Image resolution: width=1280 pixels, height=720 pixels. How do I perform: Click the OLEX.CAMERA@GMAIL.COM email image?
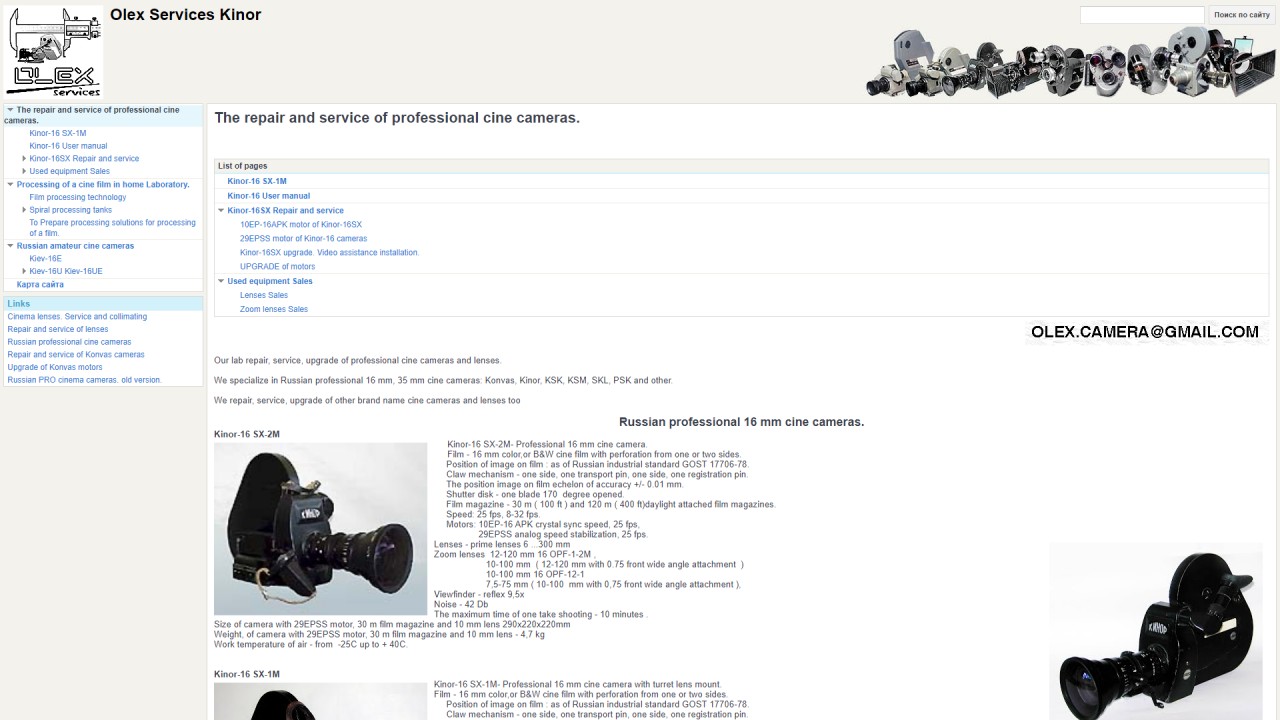[x=1146, y=332]
